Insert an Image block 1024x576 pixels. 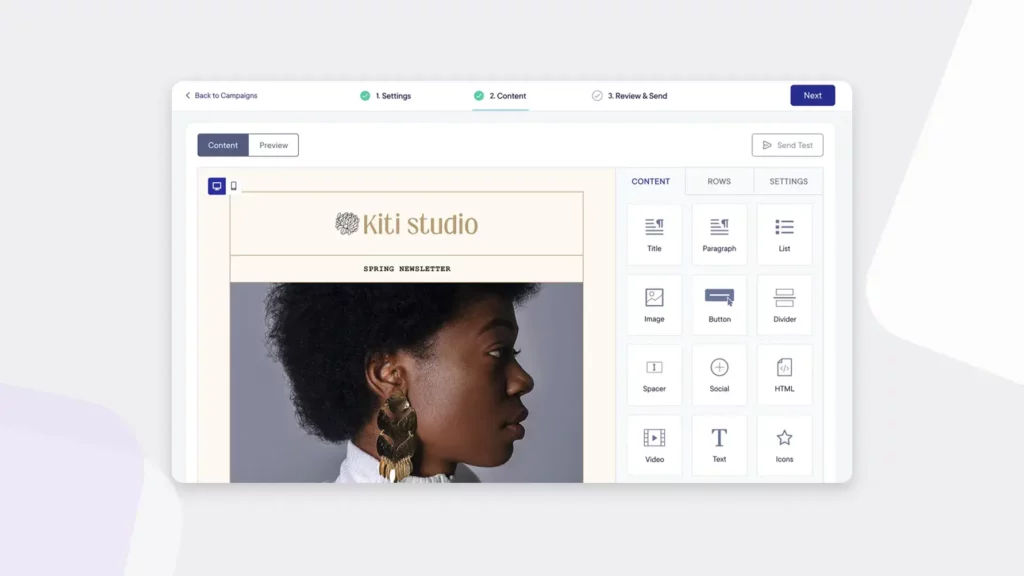pyautogui.click(x=654, y=305)
